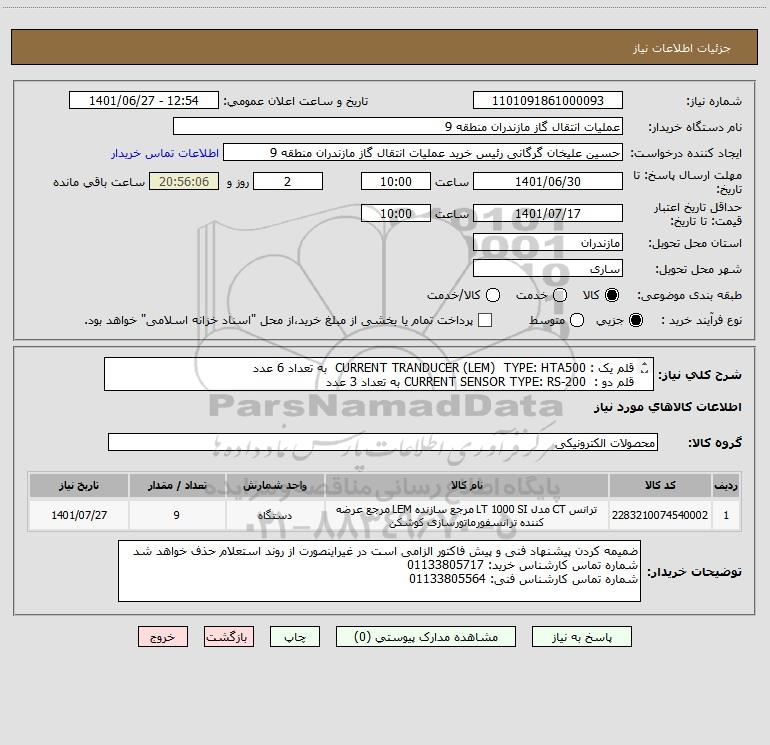Screen dimensions: 770x745
Task: Click the remaining time field 20:56:06
Action: (184, 181)
